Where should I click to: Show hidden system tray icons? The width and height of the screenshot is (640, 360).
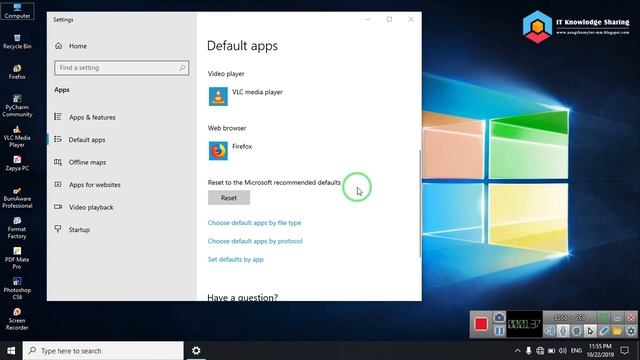click(517, 351)
